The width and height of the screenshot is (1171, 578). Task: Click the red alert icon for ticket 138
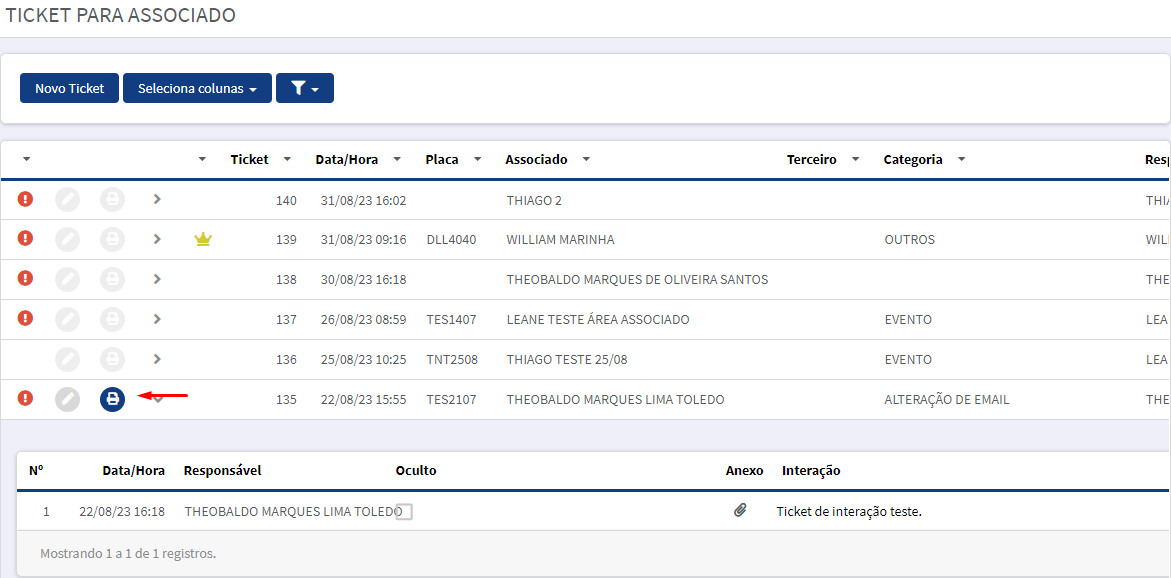click(x=25, y=279)
